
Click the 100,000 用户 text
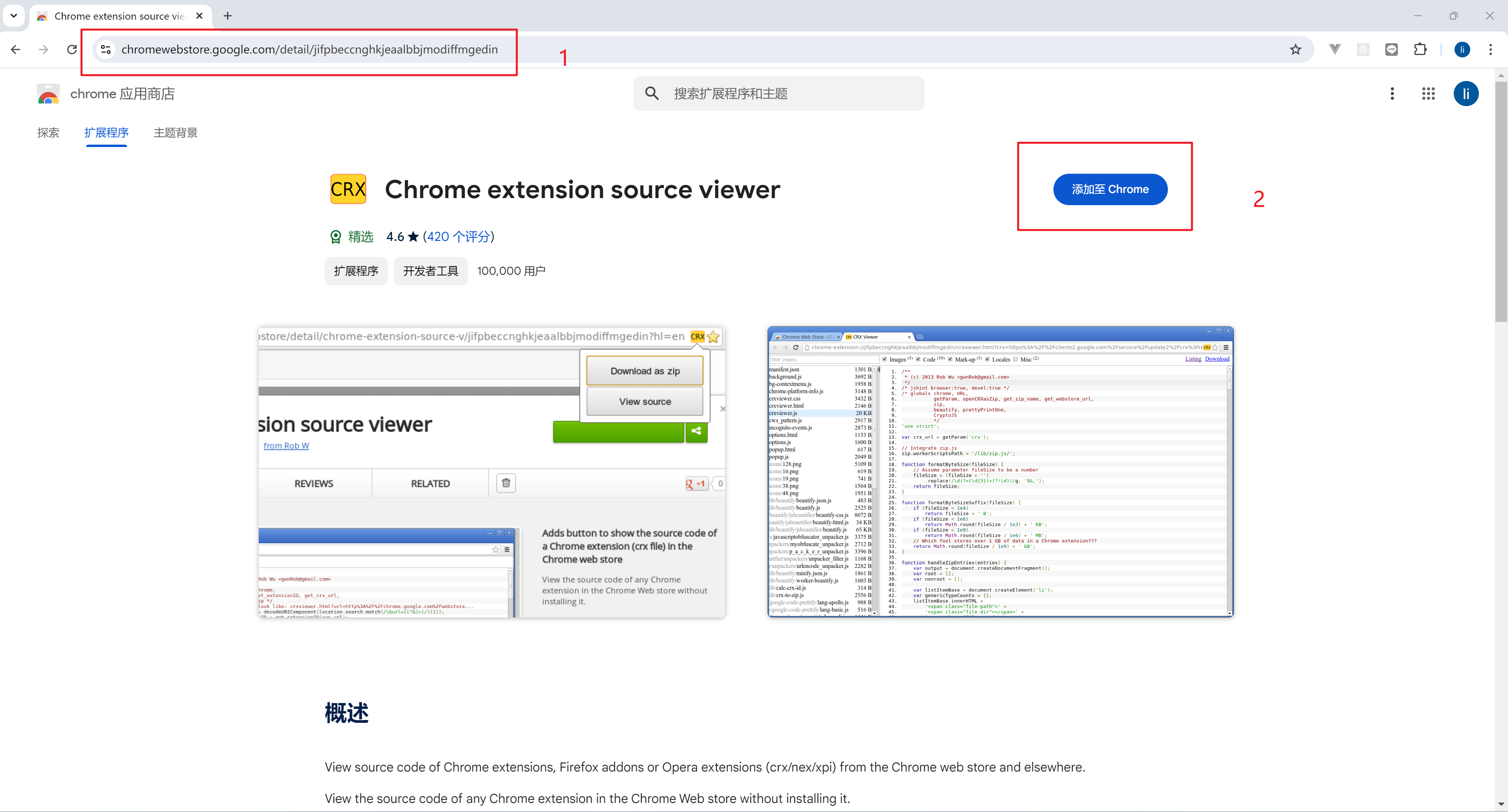(511, 271)
